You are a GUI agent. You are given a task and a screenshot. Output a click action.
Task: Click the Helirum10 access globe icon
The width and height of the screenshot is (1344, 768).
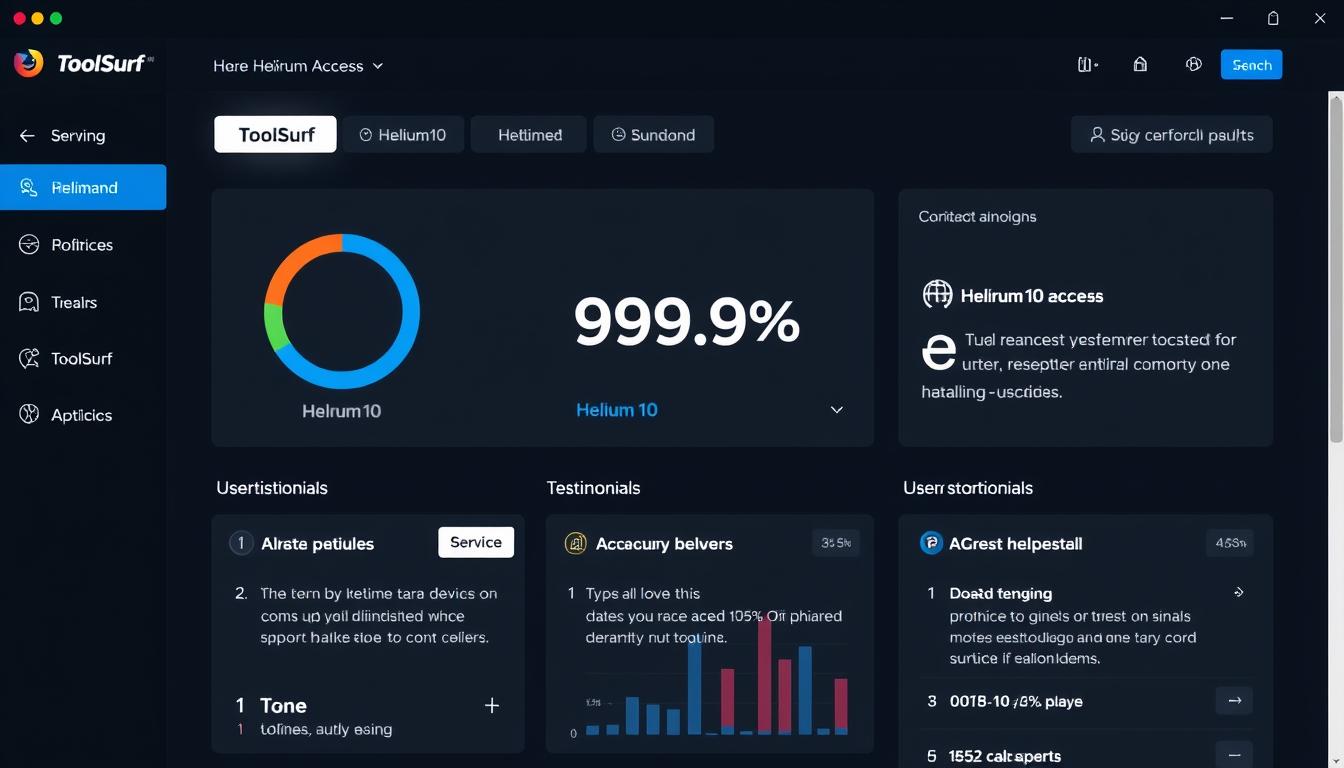937,295
